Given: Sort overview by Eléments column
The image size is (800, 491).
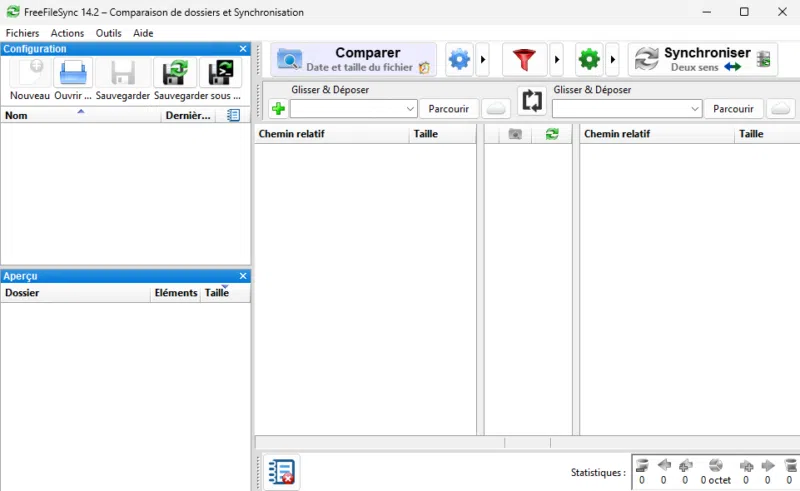Looking at the screenshot, I should point(176,293).
